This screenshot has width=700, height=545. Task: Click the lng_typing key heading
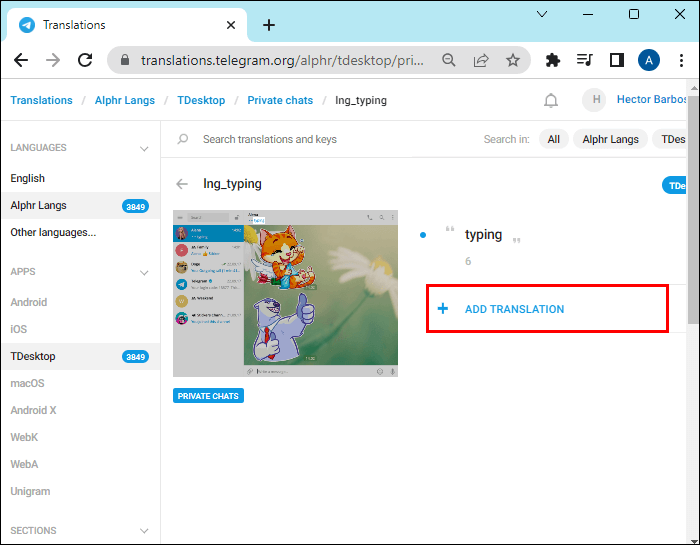coord(232,184)
